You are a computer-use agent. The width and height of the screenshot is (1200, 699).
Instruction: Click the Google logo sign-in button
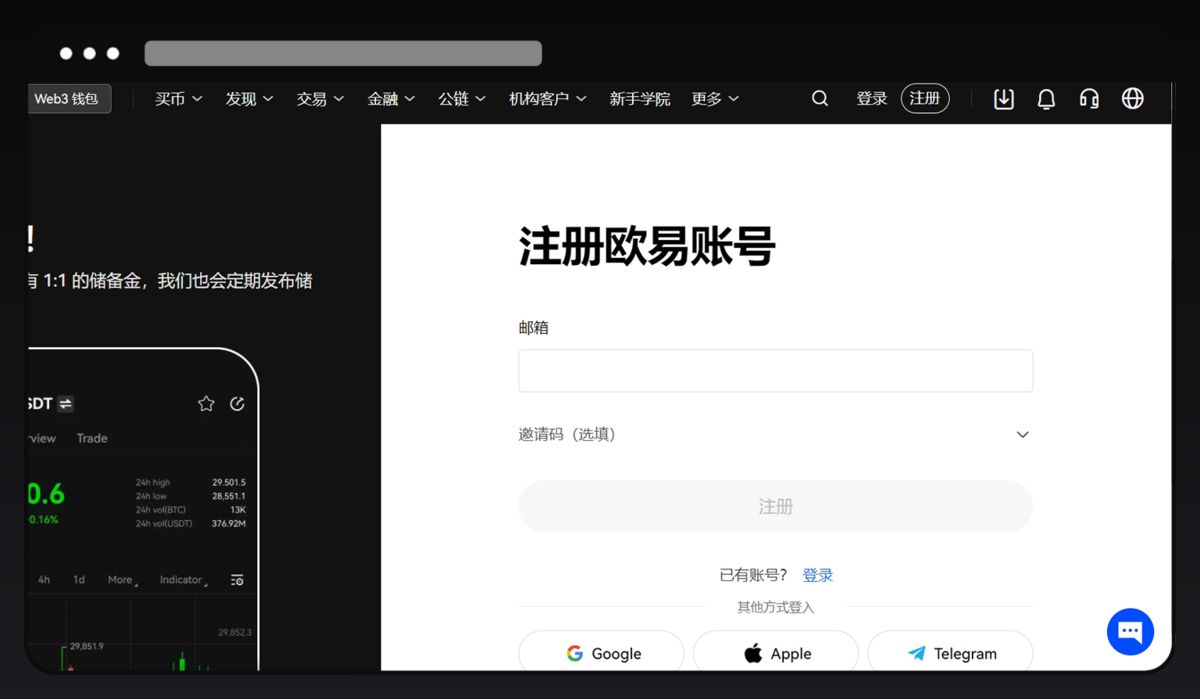[x=601, y=653]
